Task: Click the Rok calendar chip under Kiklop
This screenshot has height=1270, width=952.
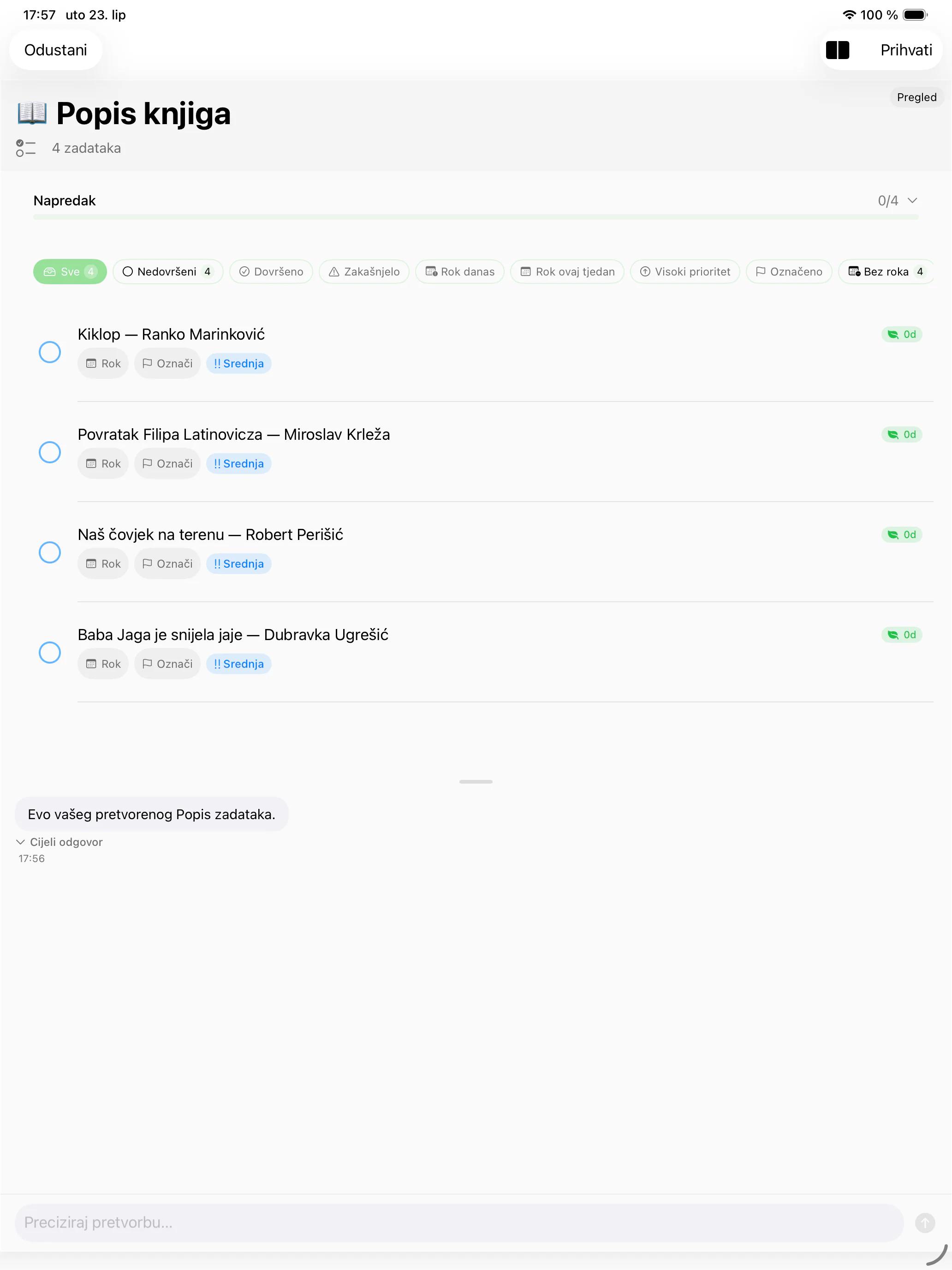Action: [103, 364]
